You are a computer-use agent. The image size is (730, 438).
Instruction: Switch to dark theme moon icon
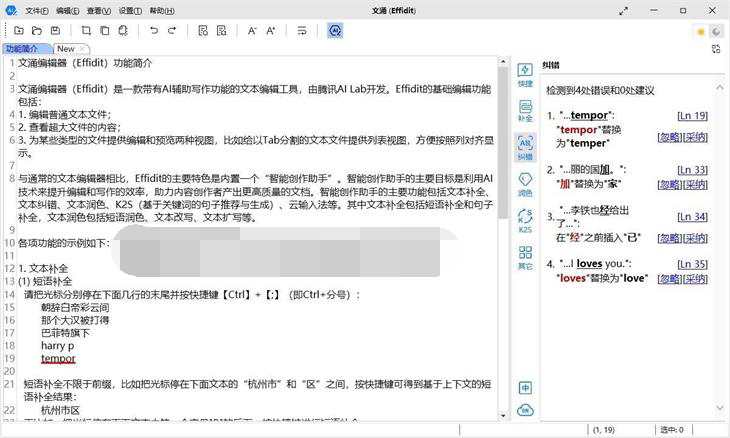click(716, 32)
